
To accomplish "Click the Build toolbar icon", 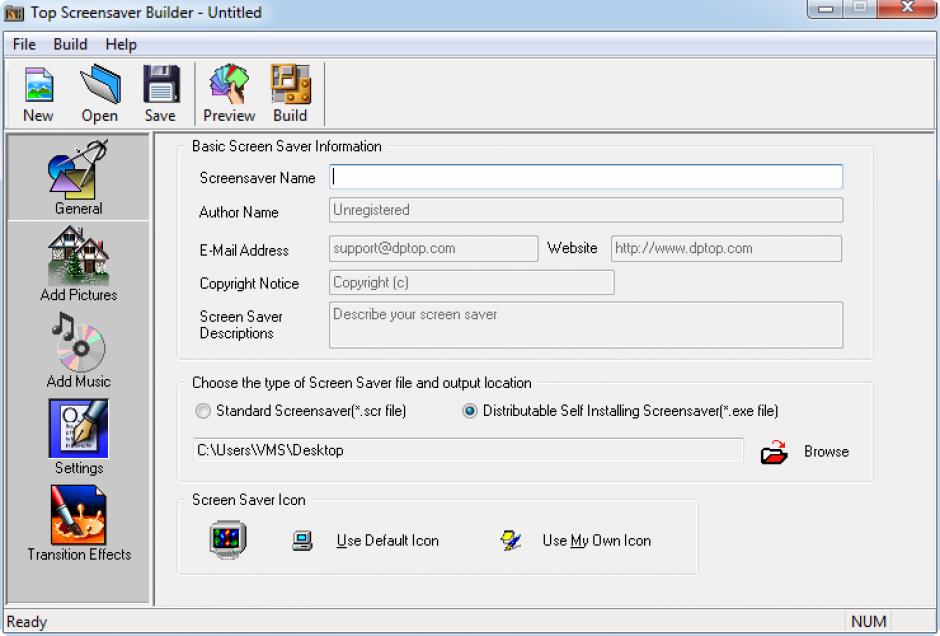I will point(291,94).
